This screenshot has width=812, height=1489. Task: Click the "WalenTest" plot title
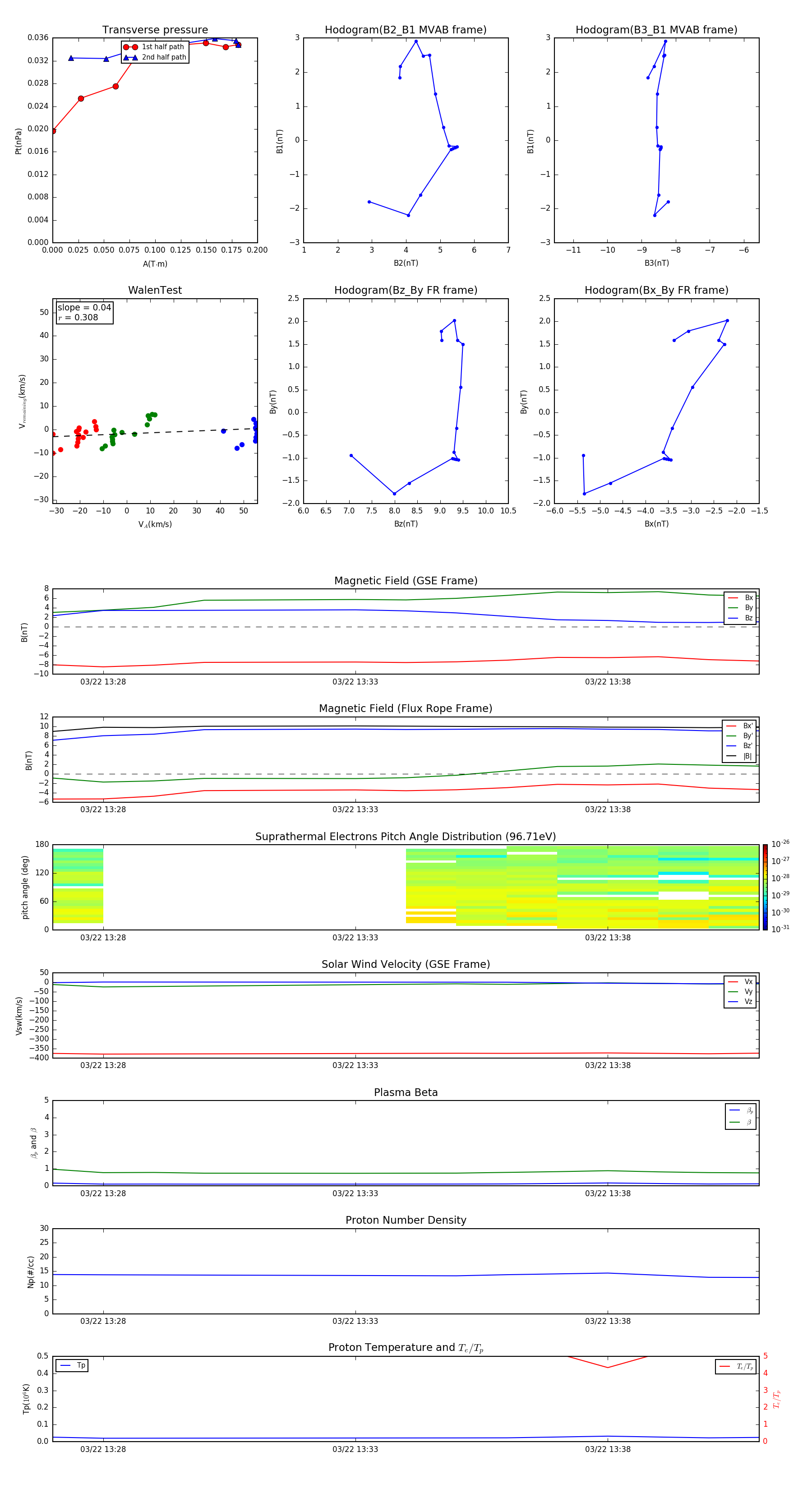[x=155, y=290]
